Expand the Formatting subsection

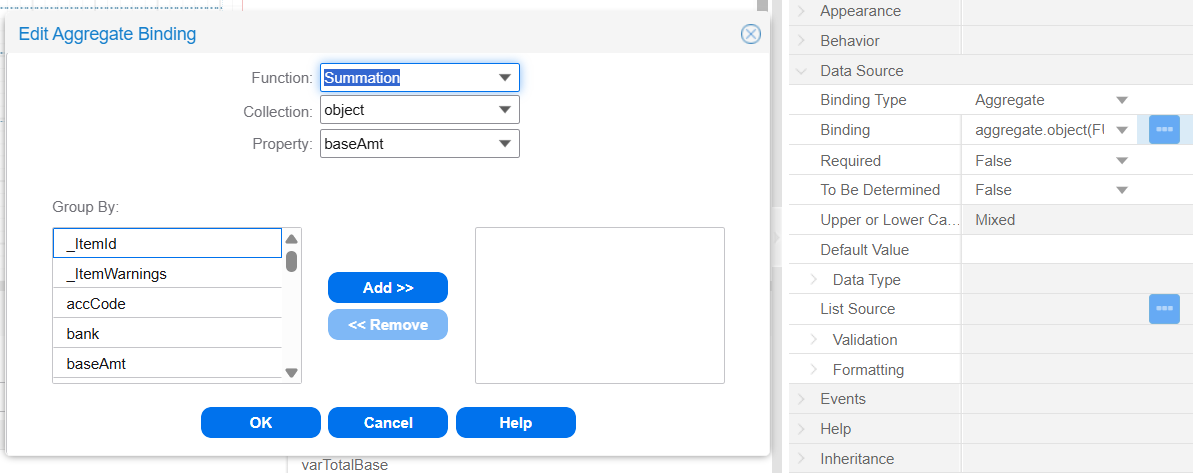(814, 370)
